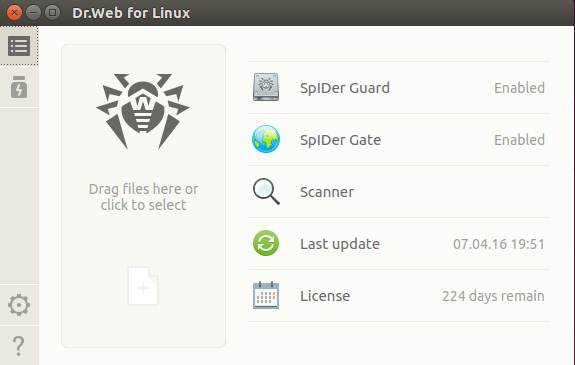Open the quarantine jar icon in sidebar
This screenshot has width=575, height=365.
(x=19, y=87)
